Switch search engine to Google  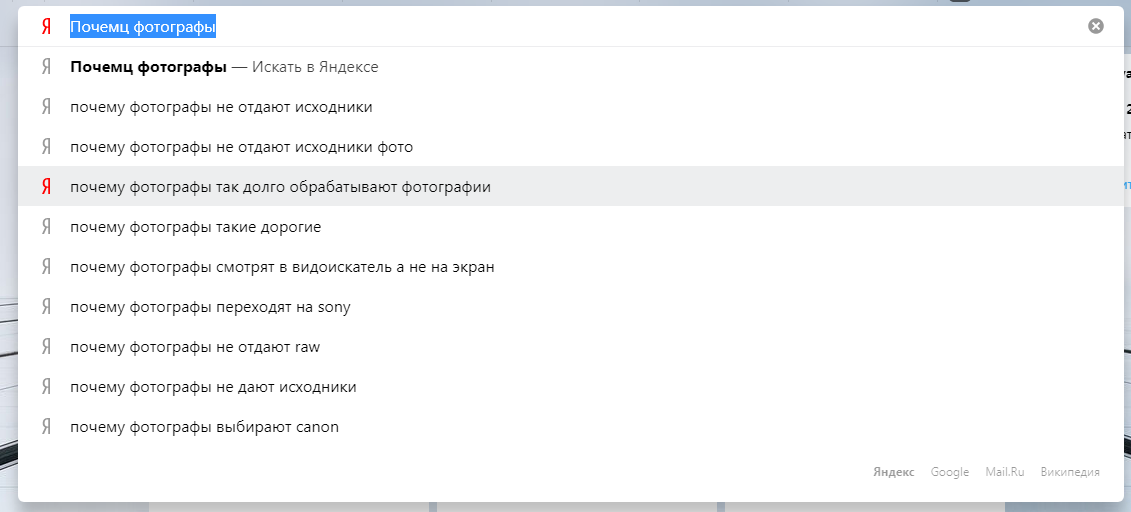point(950,472)
